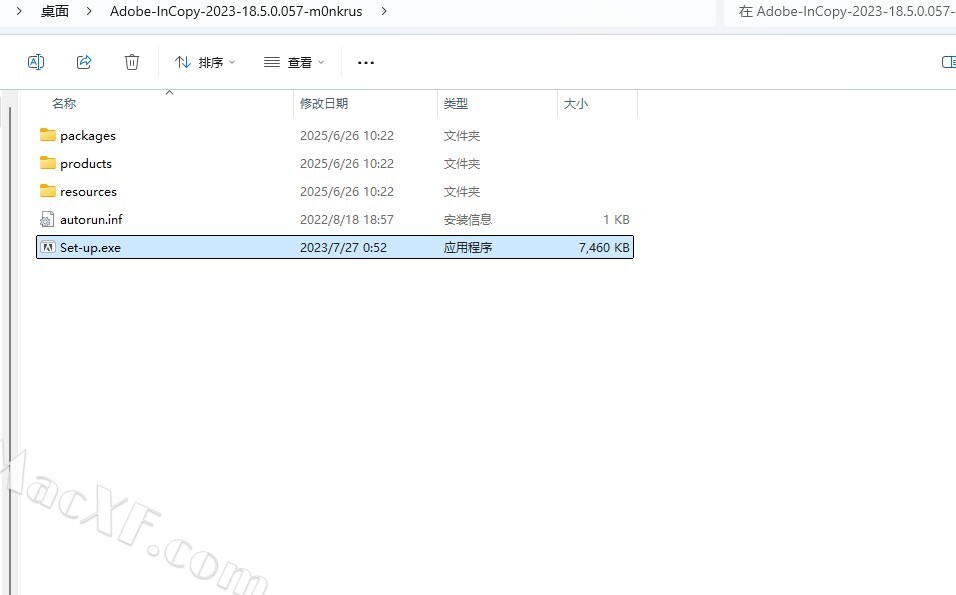Click the products folder name

coord(86,163)
